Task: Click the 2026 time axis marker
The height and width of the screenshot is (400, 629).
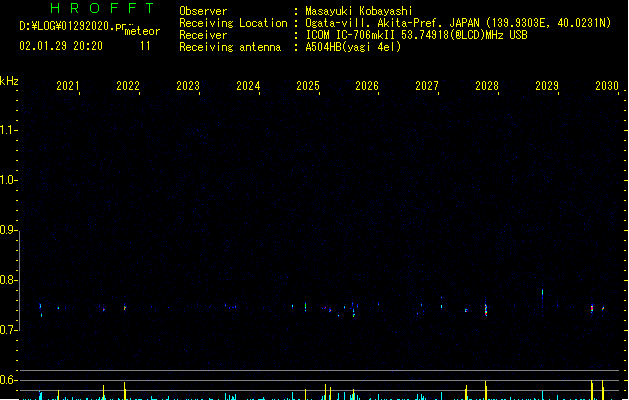Action: tap(367, 86)
